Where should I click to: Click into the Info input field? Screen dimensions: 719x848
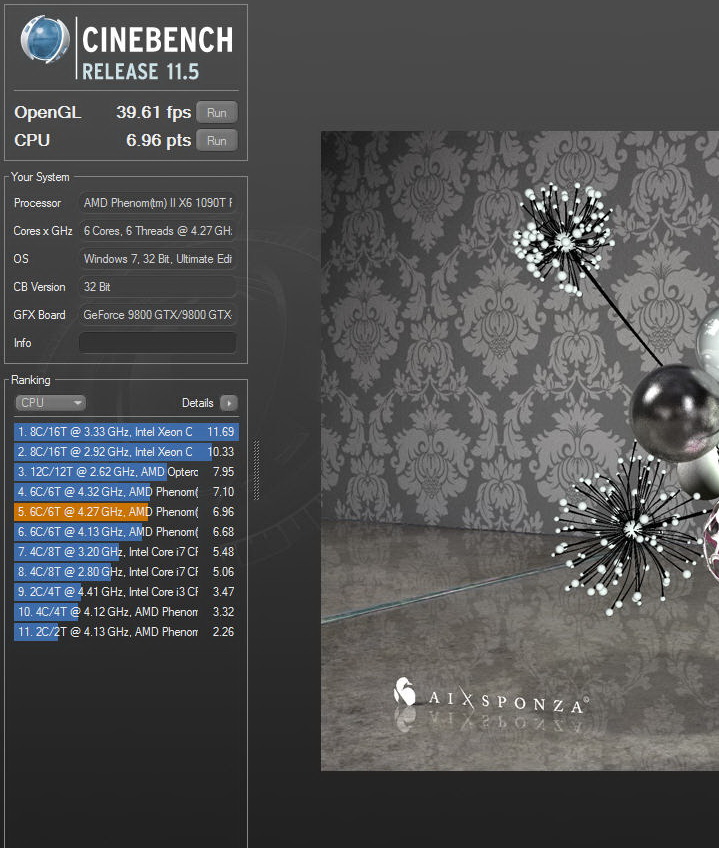pos(157,342)
